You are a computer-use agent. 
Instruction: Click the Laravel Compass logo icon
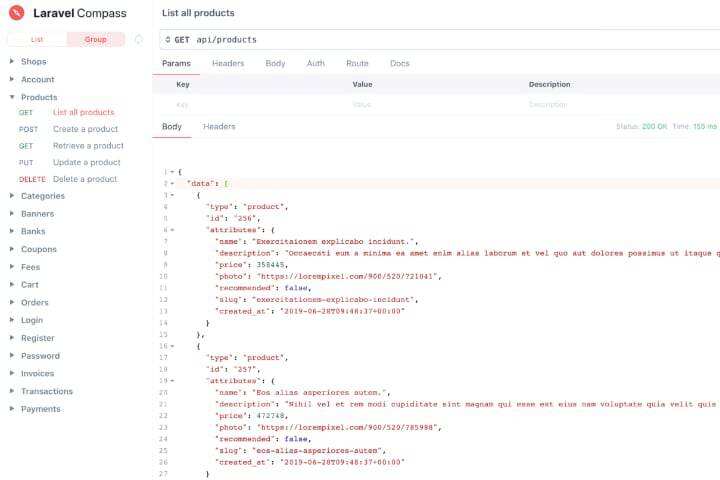point(17,13)
